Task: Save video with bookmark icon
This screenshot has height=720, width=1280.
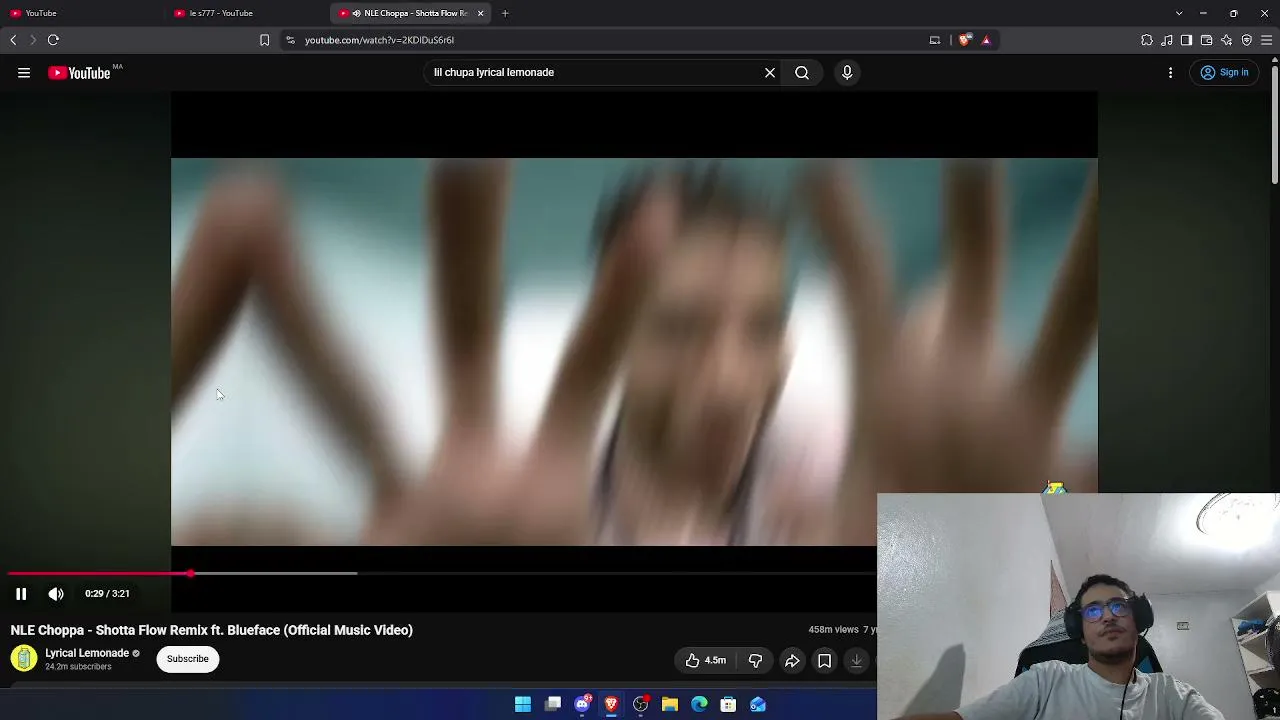Action: pyautogui.click(x=824, y=660)
